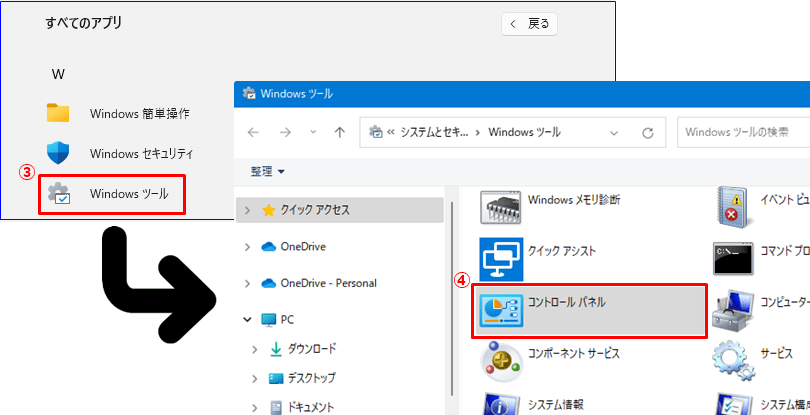810x415 pixels.
Task: Click the サービス gears icon
Action: 735,360
